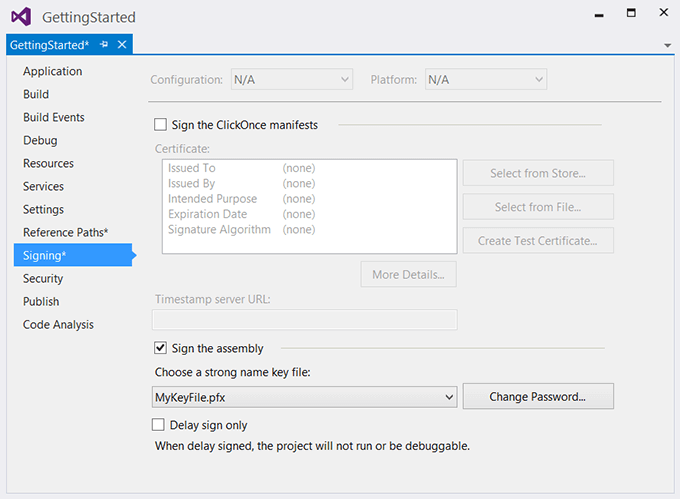
Task: Click the Intended Purpose certificate row
Action: 242,199
